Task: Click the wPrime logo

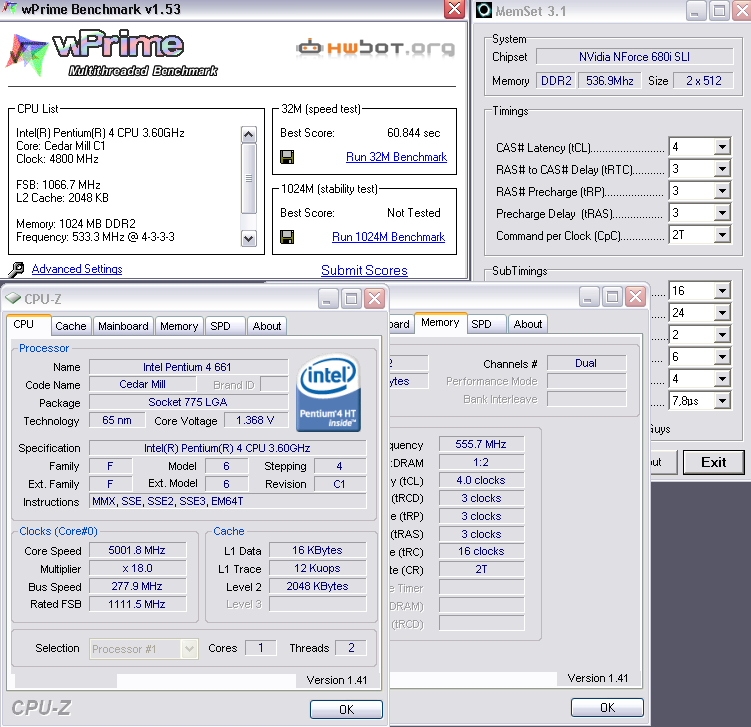Action: pos(113,53)
